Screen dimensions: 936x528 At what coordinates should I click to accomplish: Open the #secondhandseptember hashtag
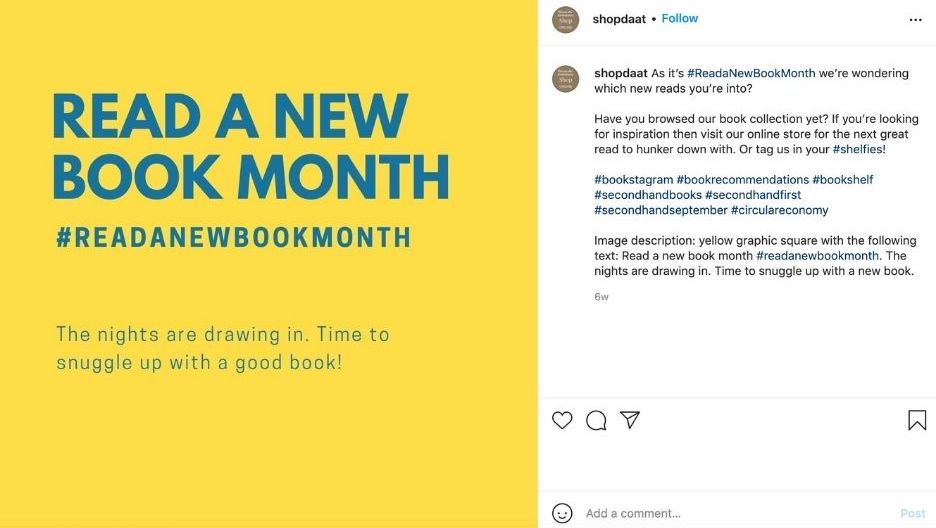pyautogui.click(x=661, y=210)
